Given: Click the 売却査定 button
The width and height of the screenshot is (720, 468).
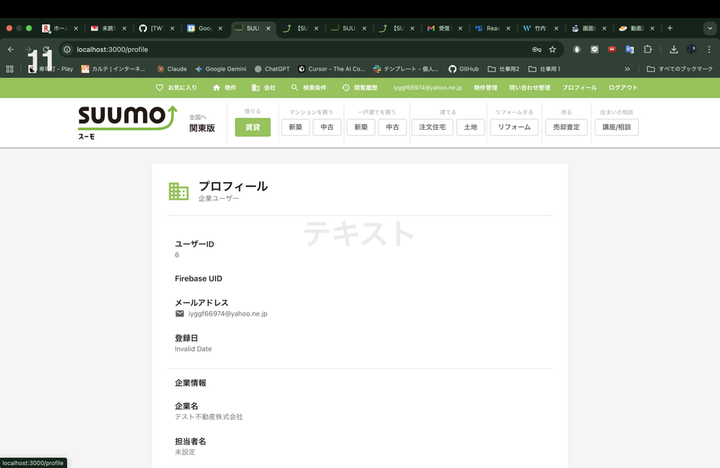Looking at the screenshot, I should click(x=566, y=127).
